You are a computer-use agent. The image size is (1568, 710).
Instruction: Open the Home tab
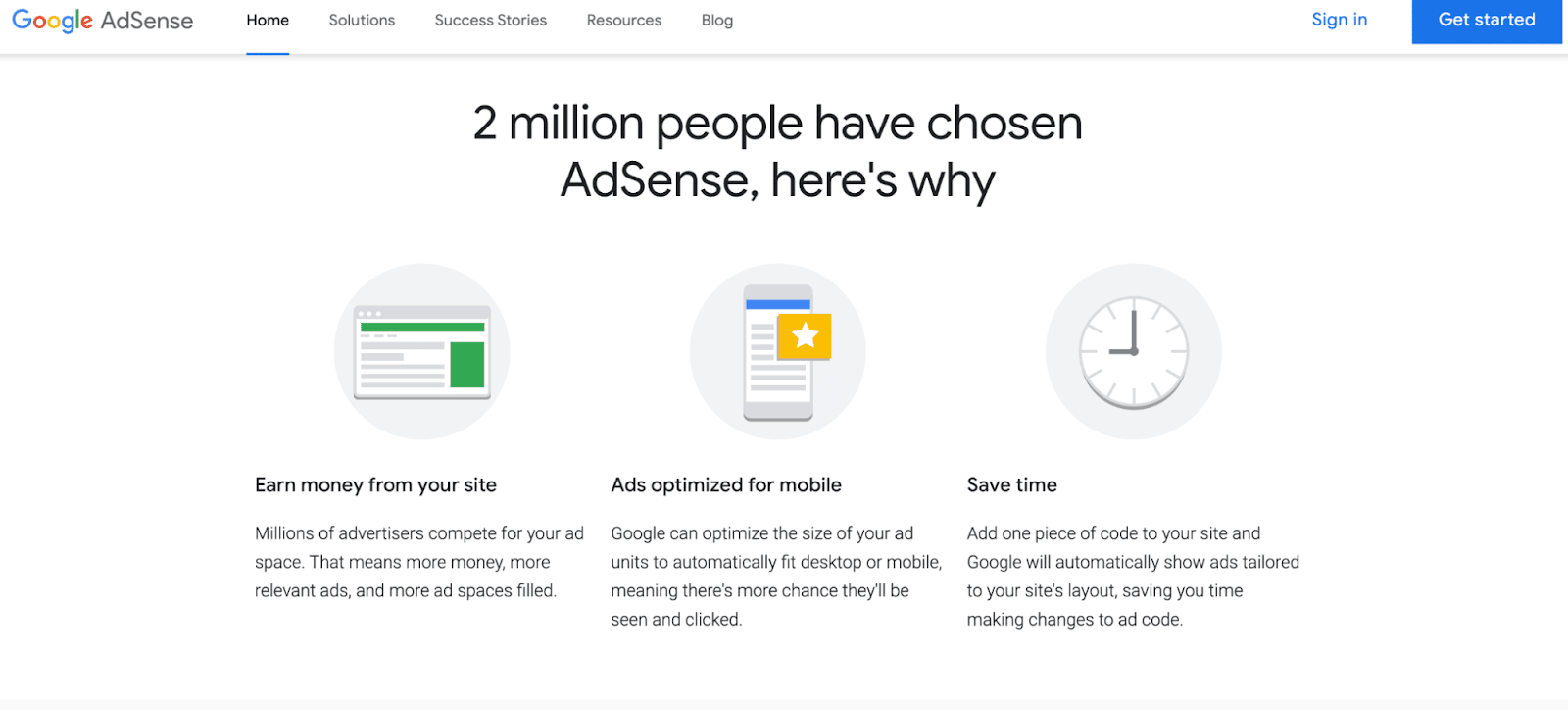267,20
